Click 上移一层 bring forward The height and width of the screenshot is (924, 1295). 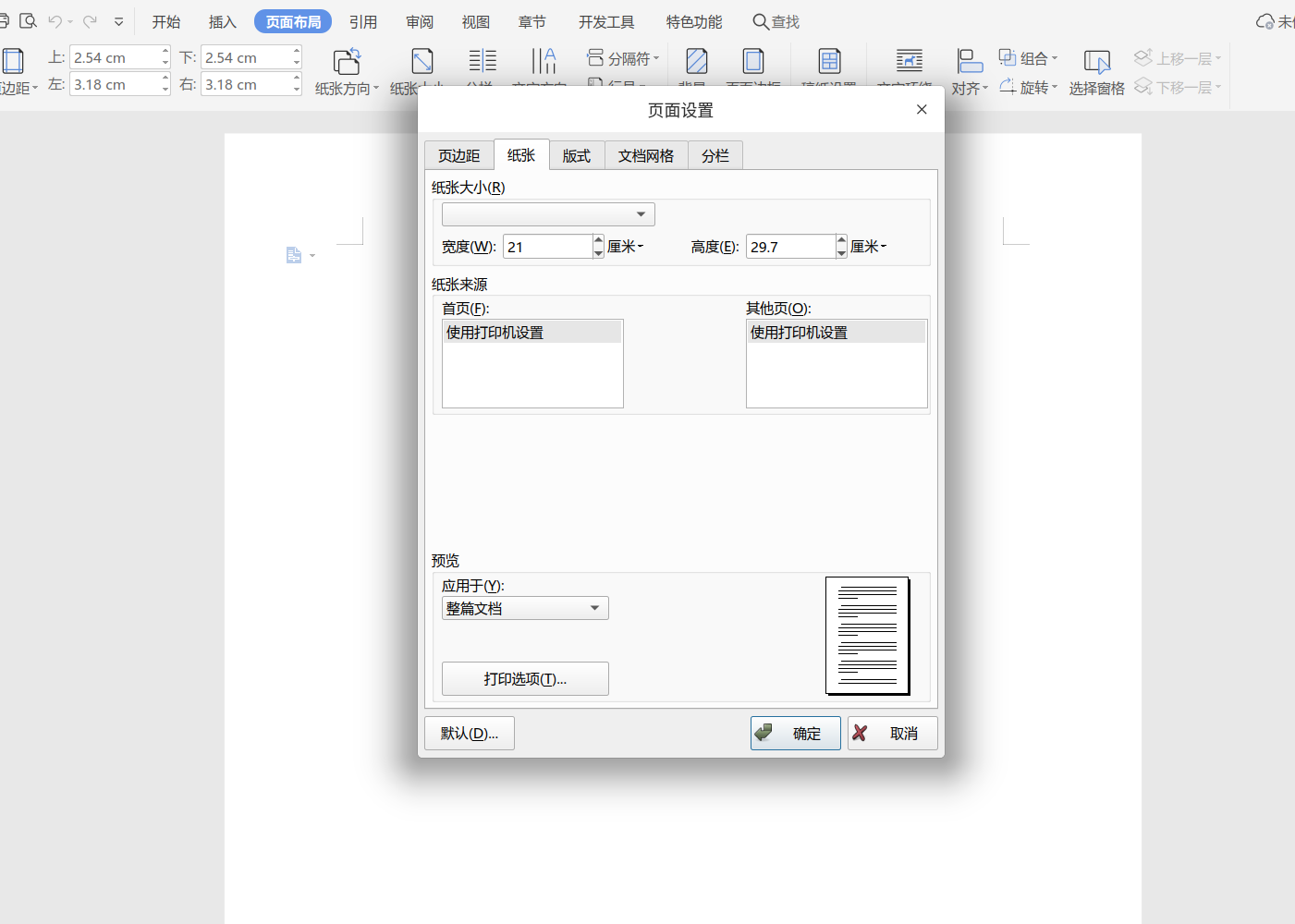[1178, 58]
